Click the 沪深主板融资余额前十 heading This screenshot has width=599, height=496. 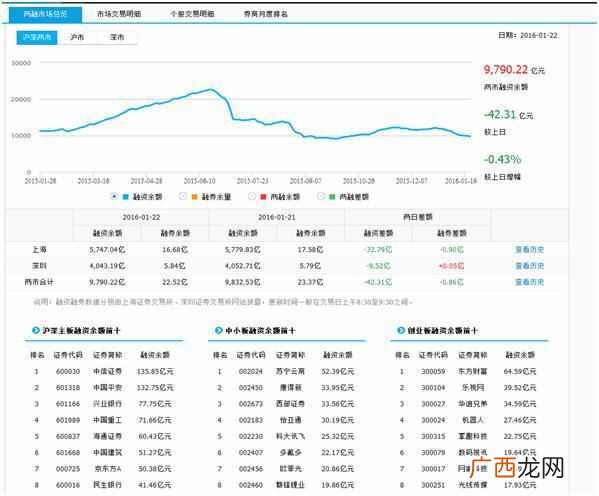click(81, 331)
